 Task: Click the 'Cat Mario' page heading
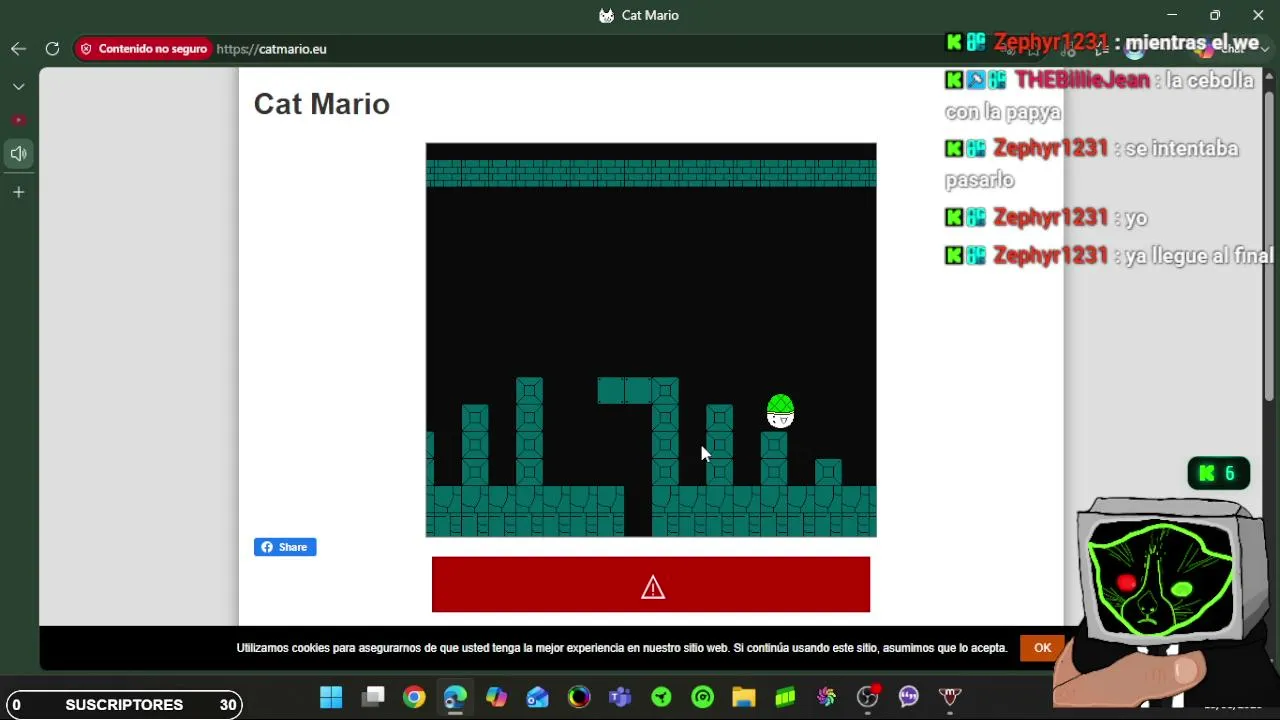(x=322, y=104)
